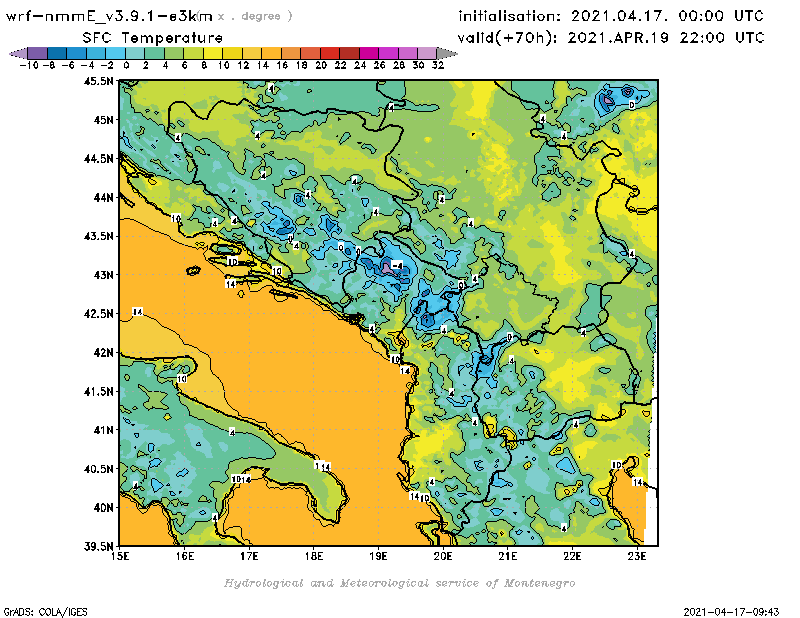The image size is (800, 618).
Task: Click the '16E' longitude label
Action: pos(184,556)
